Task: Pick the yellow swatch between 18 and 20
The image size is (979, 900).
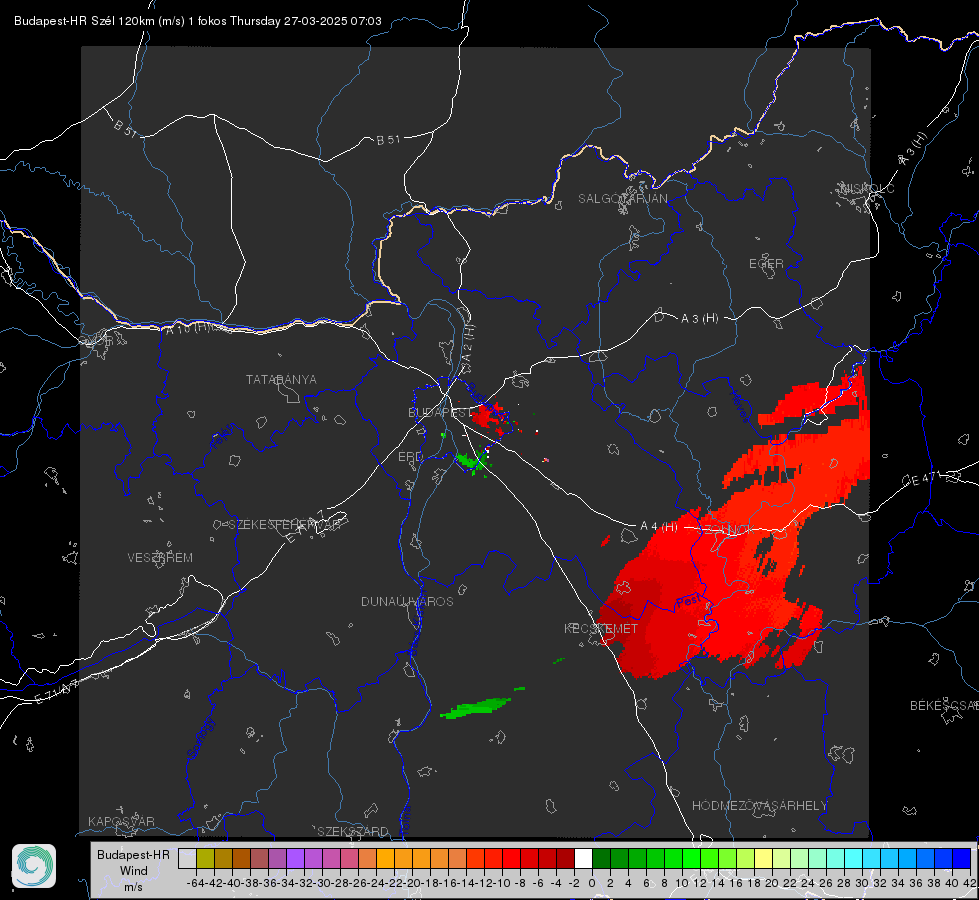Action: point(763,858)
